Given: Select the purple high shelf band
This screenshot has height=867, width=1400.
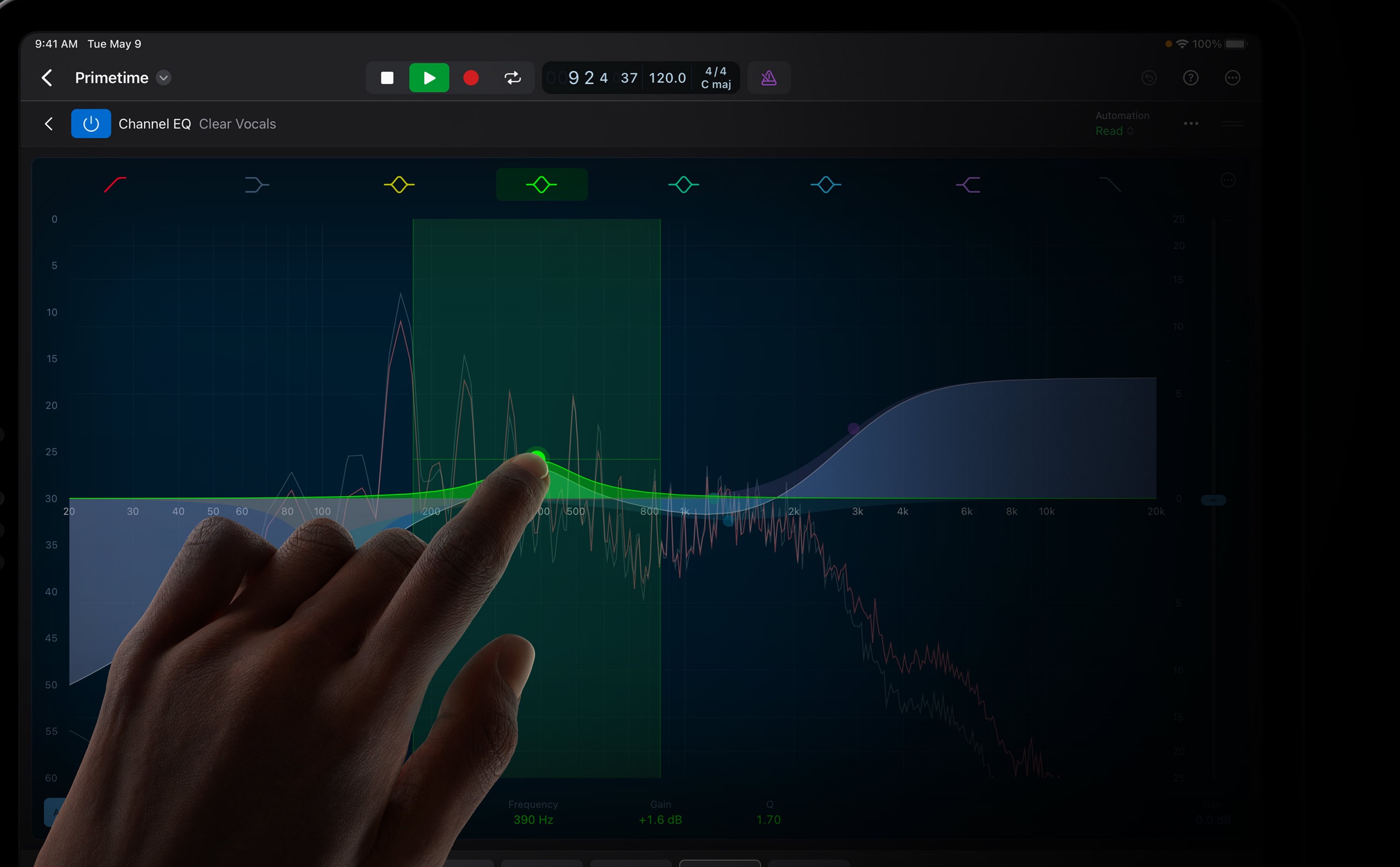Looking at the screenshot, I should point(968,185).
